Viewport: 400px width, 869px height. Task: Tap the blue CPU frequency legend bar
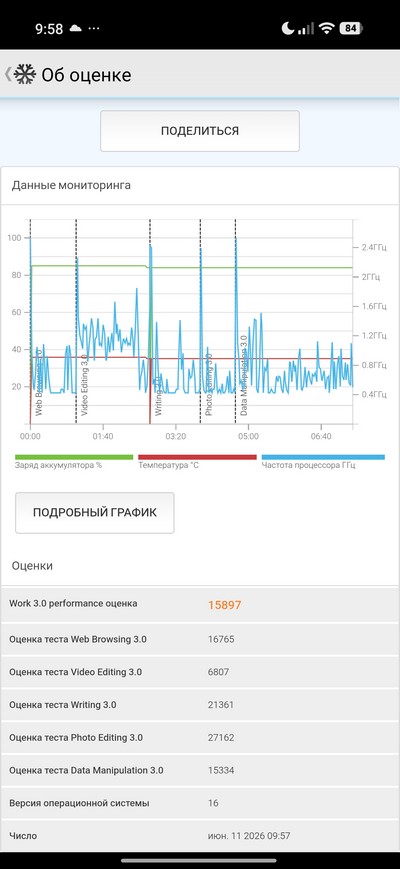(323, 457)
